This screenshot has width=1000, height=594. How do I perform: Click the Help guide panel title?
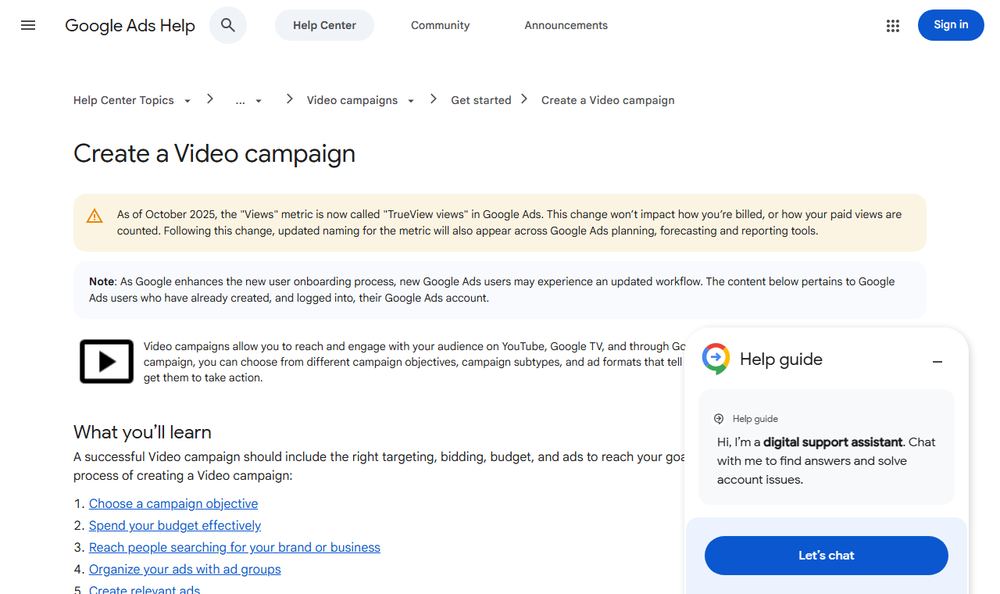click(x=781, y=359)
